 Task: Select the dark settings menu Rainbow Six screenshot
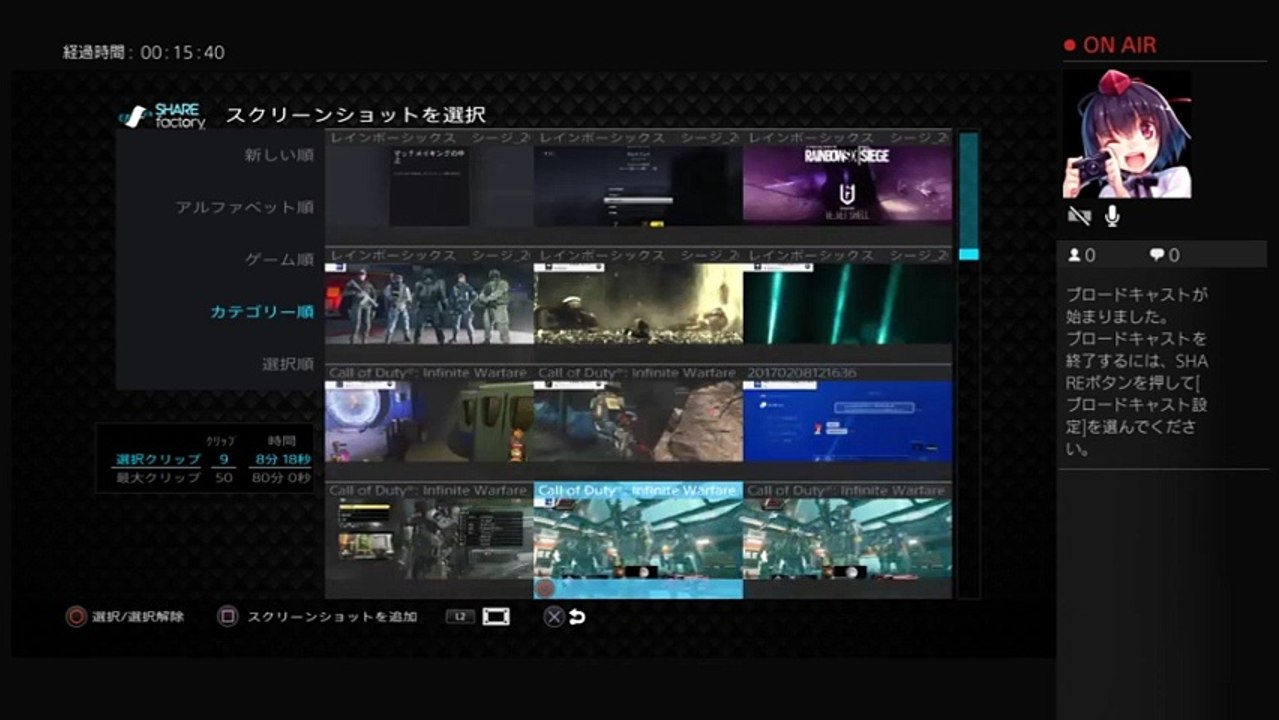pos(638,185)
